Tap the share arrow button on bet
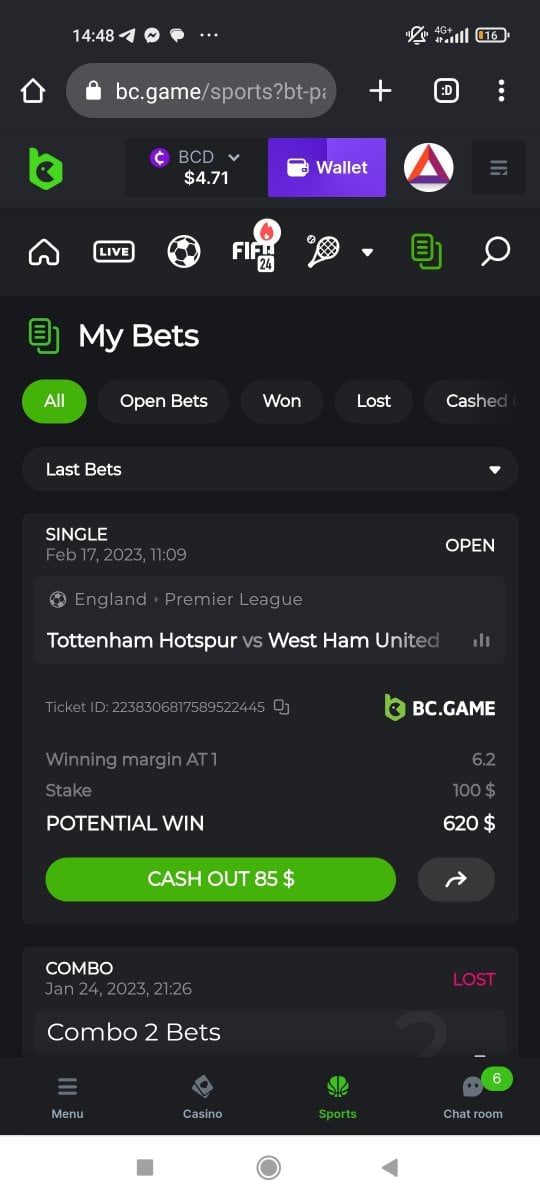540x1200 pixels. point(456,879)
